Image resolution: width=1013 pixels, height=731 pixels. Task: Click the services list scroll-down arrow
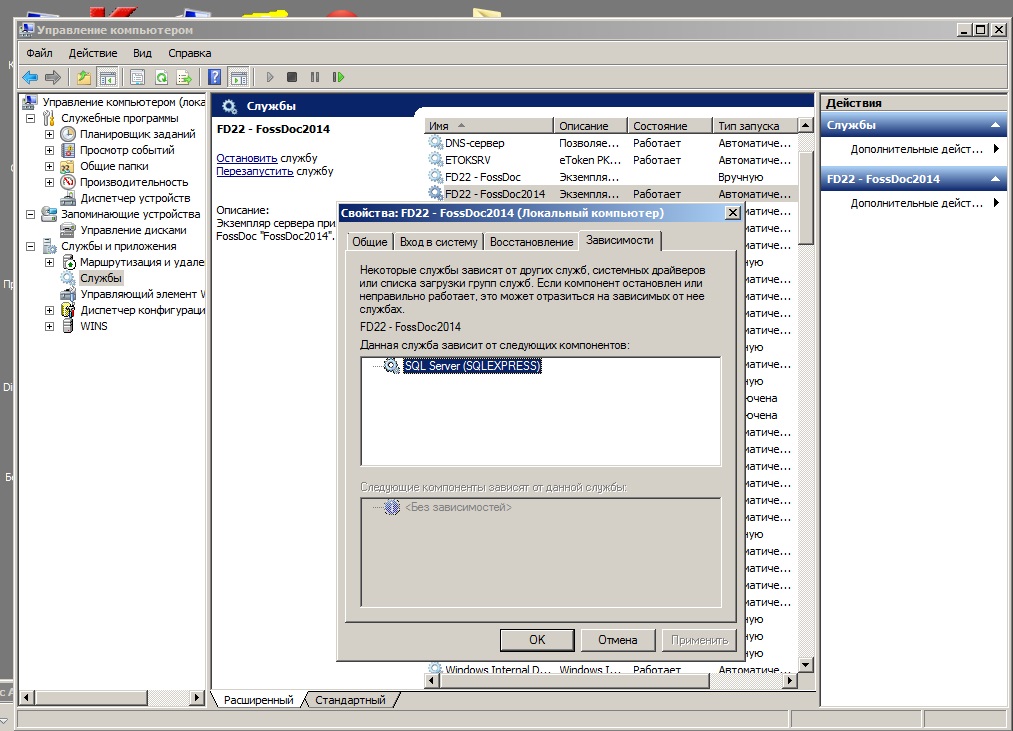click(806, 664)
